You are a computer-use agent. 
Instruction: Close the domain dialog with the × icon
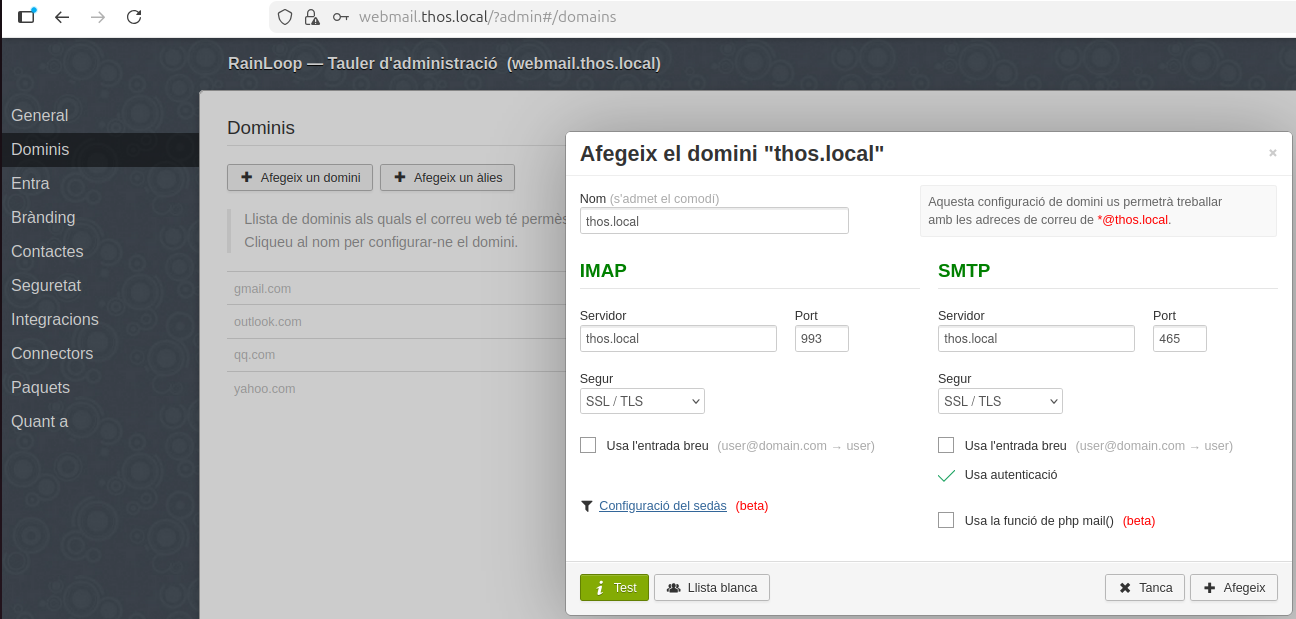(1273, 153)
